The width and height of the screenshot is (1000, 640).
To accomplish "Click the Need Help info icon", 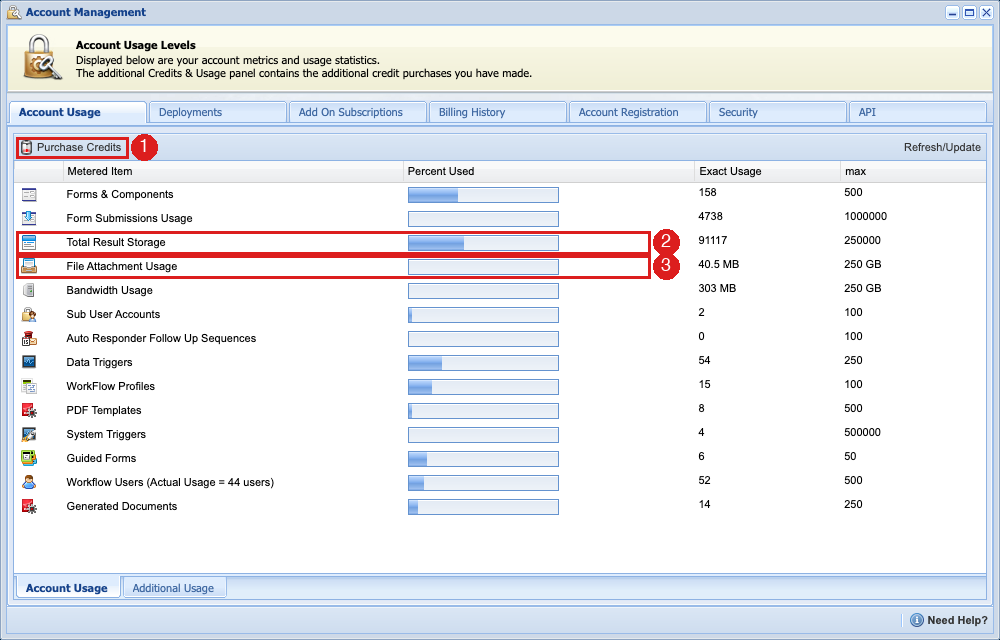I will click(x=916, y=620).
